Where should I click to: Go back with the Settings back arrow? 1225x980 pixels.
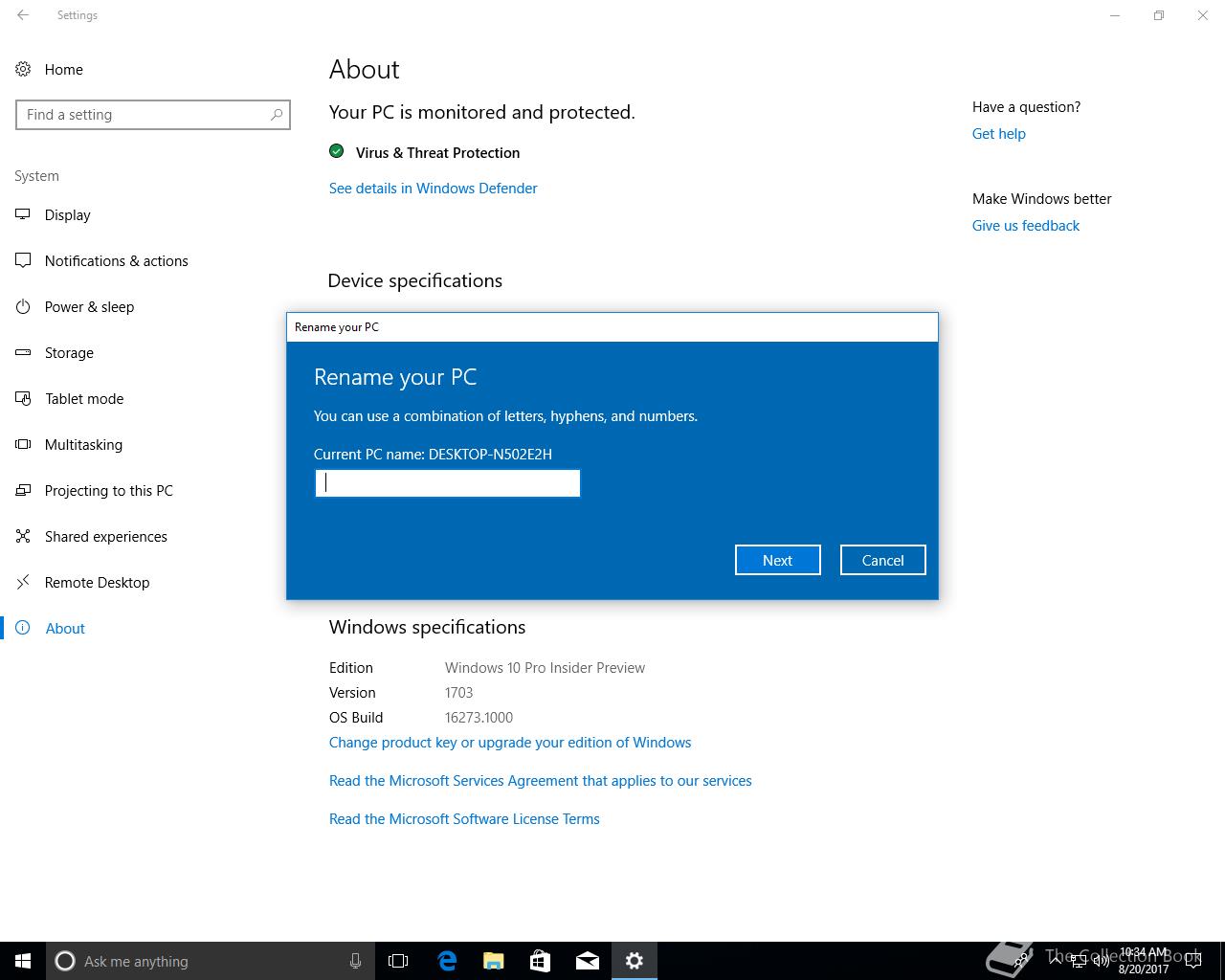coord(23,15)
